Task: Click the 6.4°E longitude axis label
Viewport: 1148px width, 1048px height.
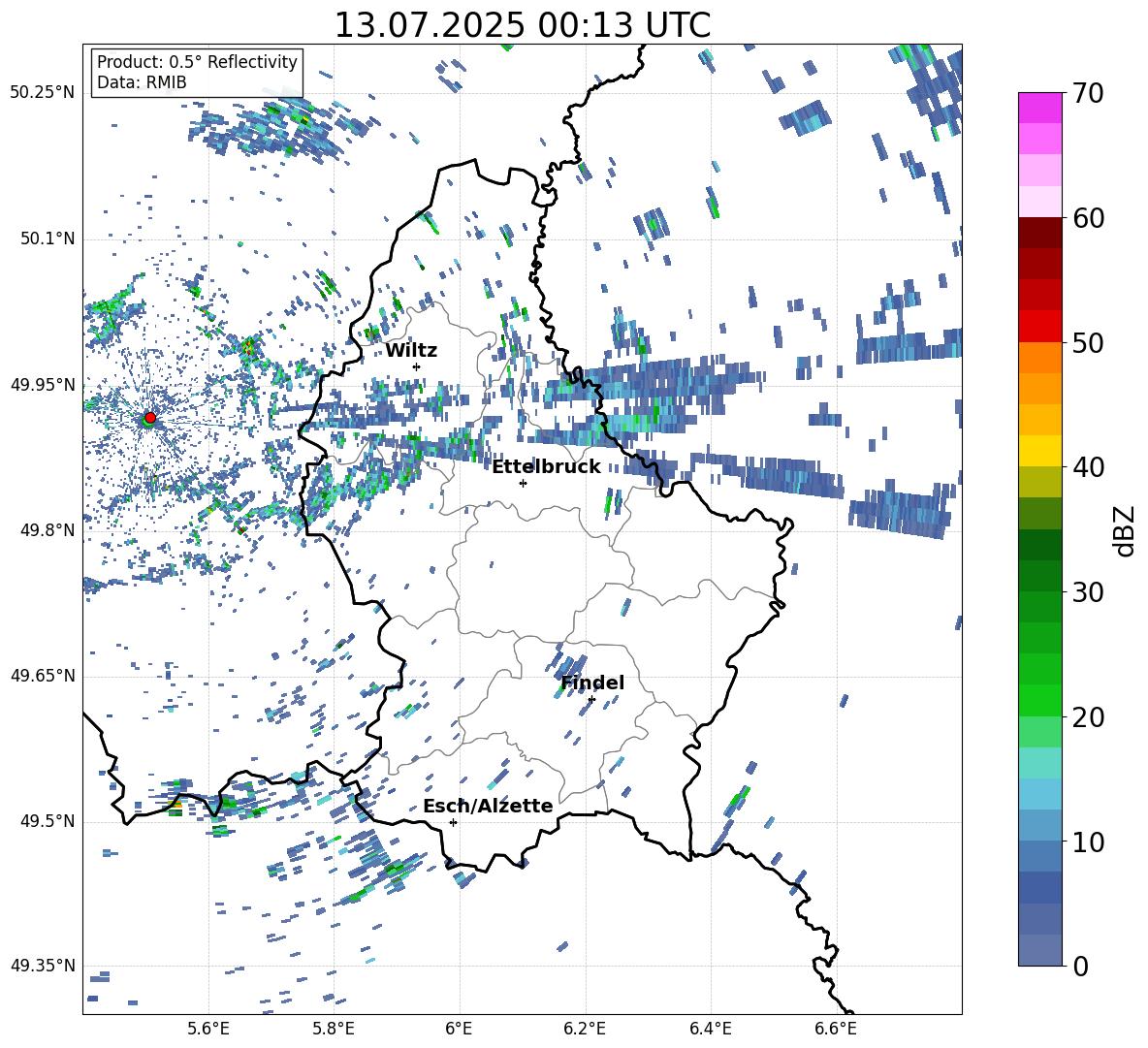Action: [710, 1029]
